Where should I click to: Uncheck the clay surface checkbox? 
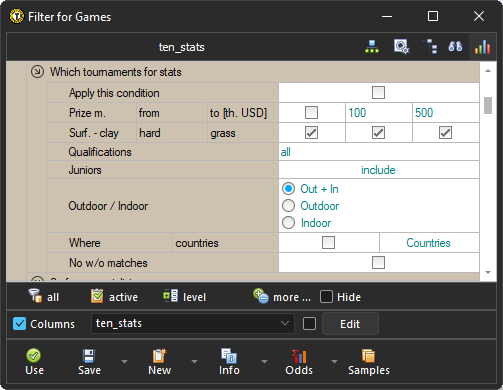click(311, 133)
